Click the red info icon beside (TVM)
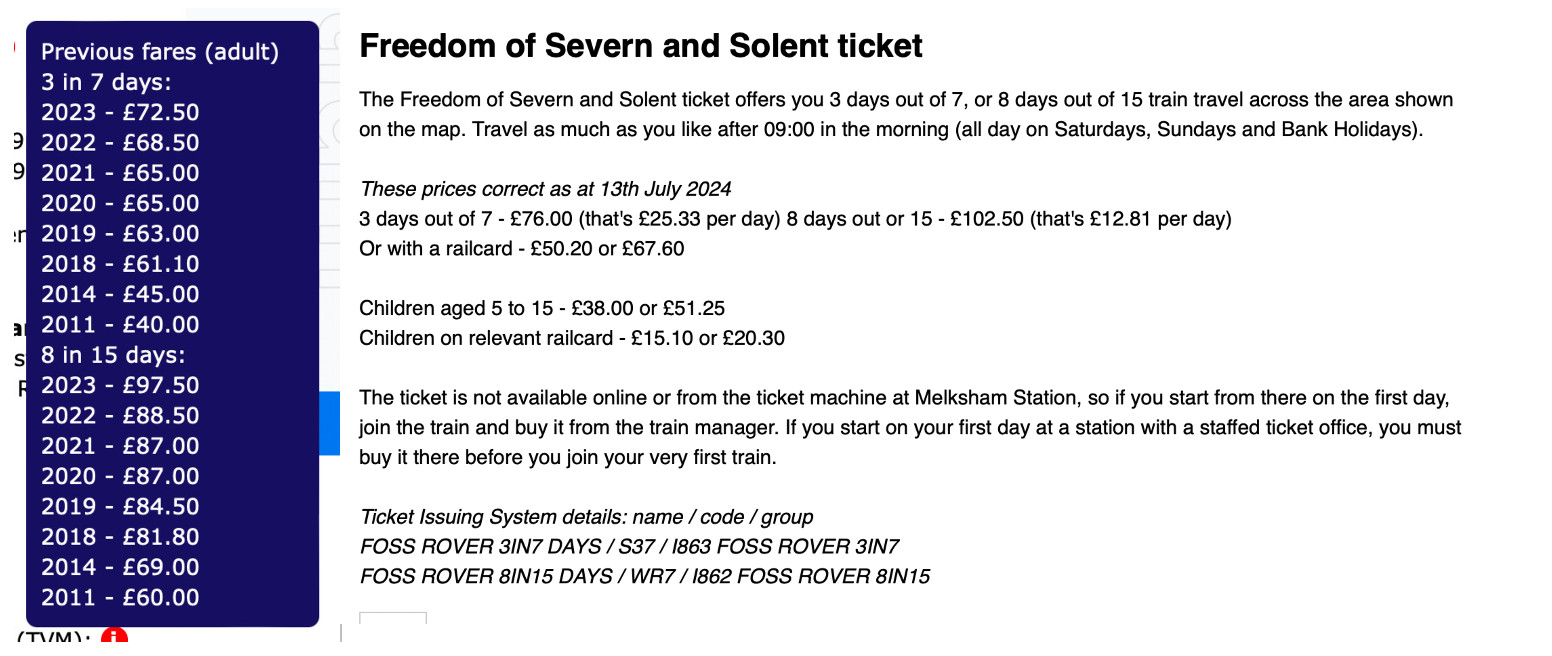 pos(114,640)
